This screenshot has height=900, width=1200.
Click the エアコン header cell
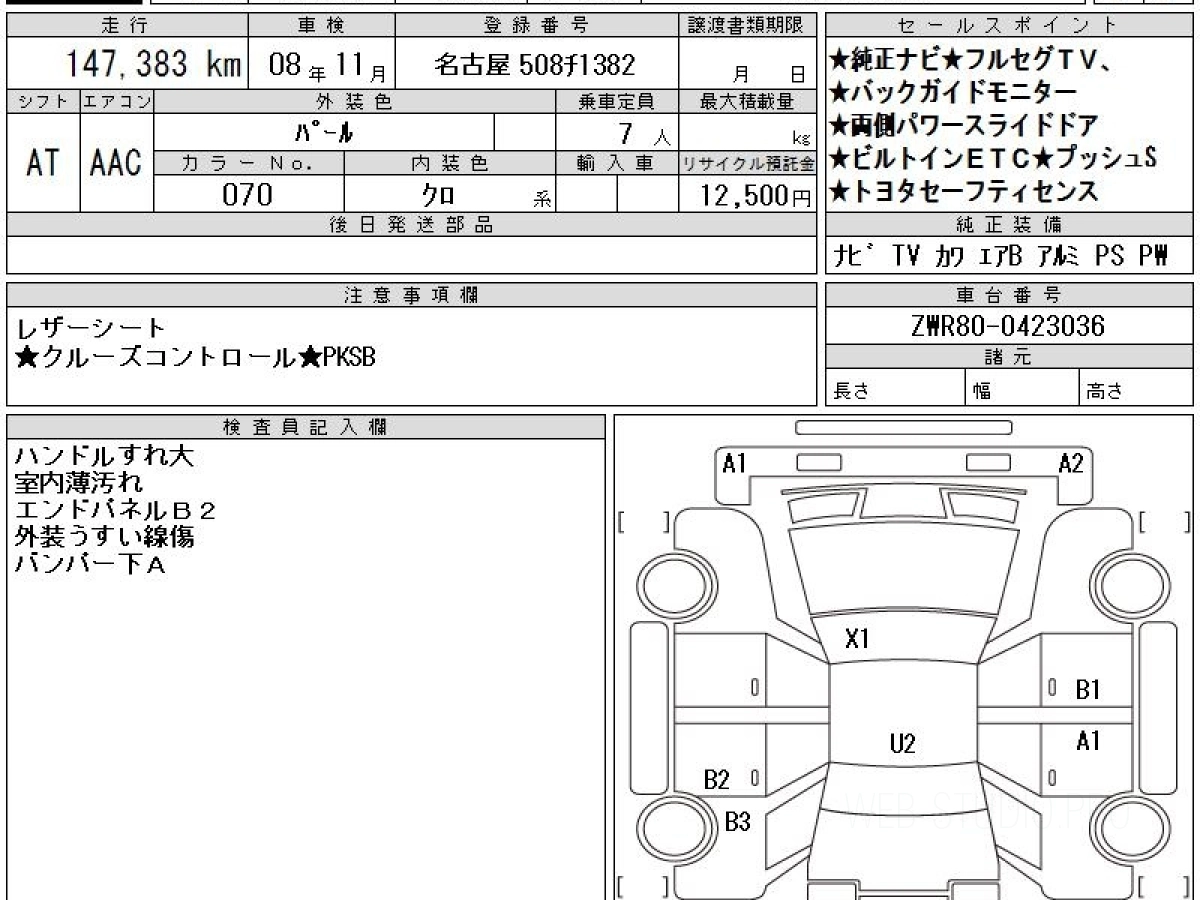click(x=117, y=101)
